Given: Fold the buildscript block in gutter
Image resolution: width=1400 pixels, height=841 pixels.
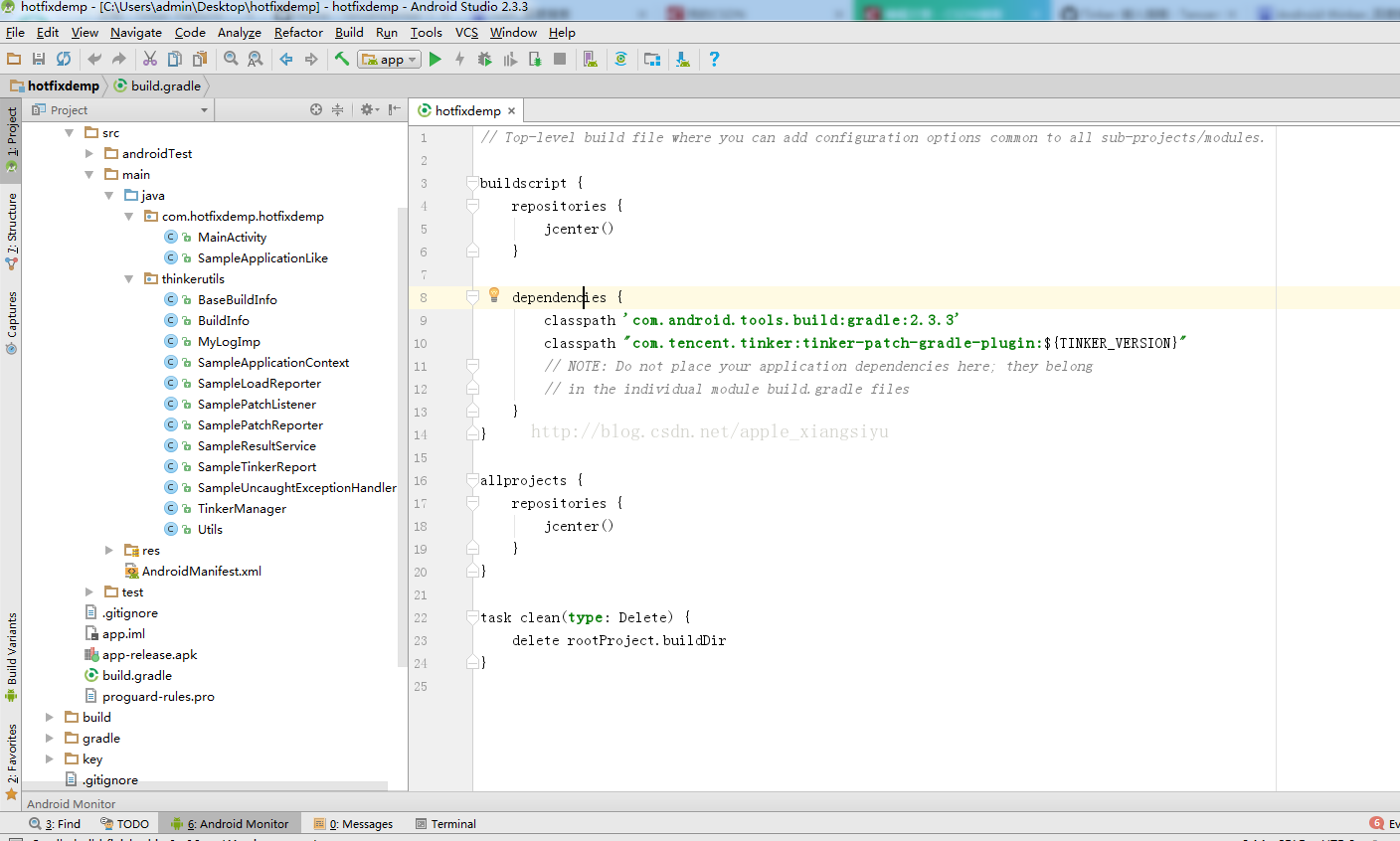Looking at the screenshot, I should (472, 183).
